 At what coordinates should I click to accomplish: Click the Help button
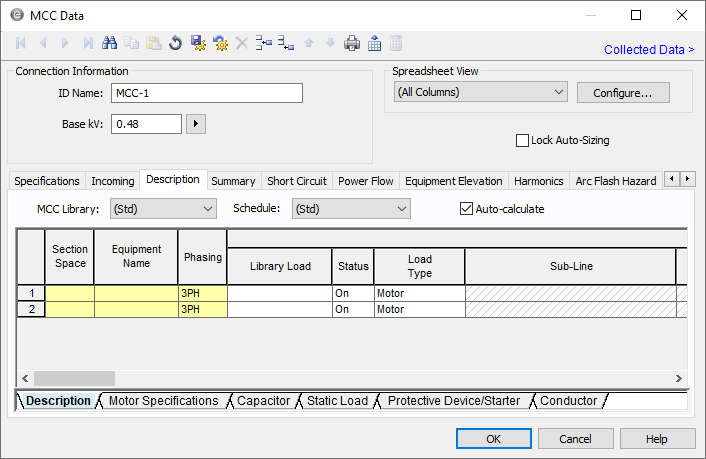point(657,439)
